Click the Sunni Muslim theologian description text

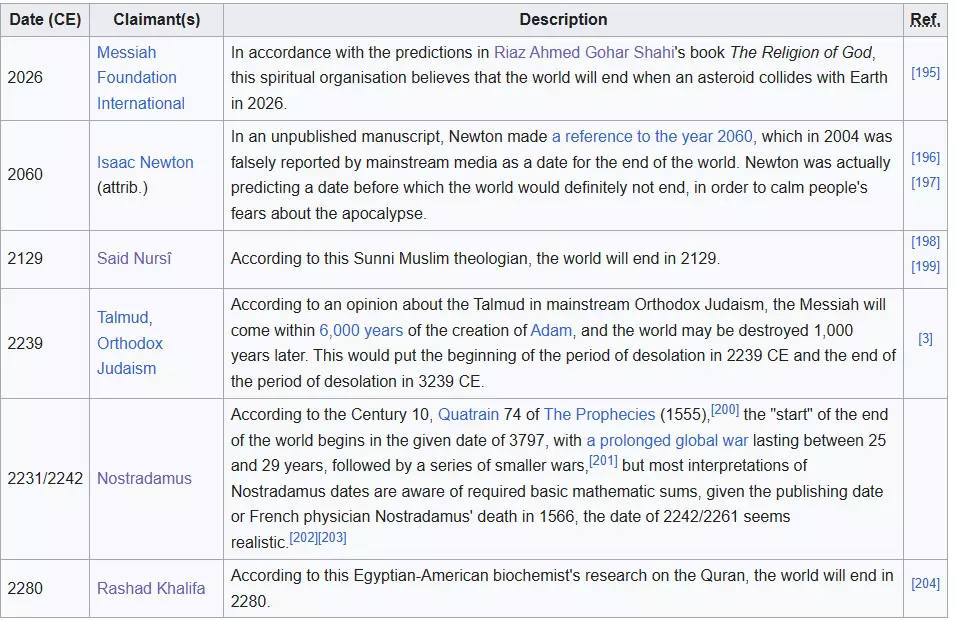click(x=475, y=258)
